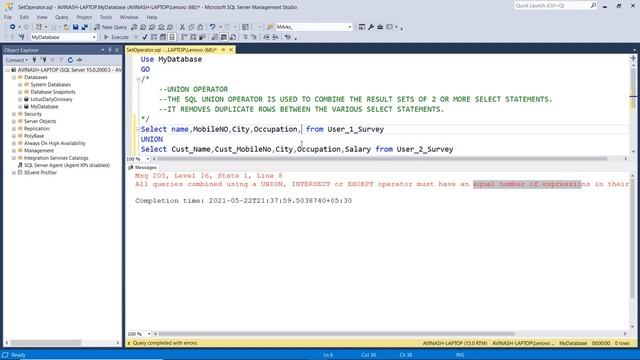Click the Open File icon

tap(66, 27)
